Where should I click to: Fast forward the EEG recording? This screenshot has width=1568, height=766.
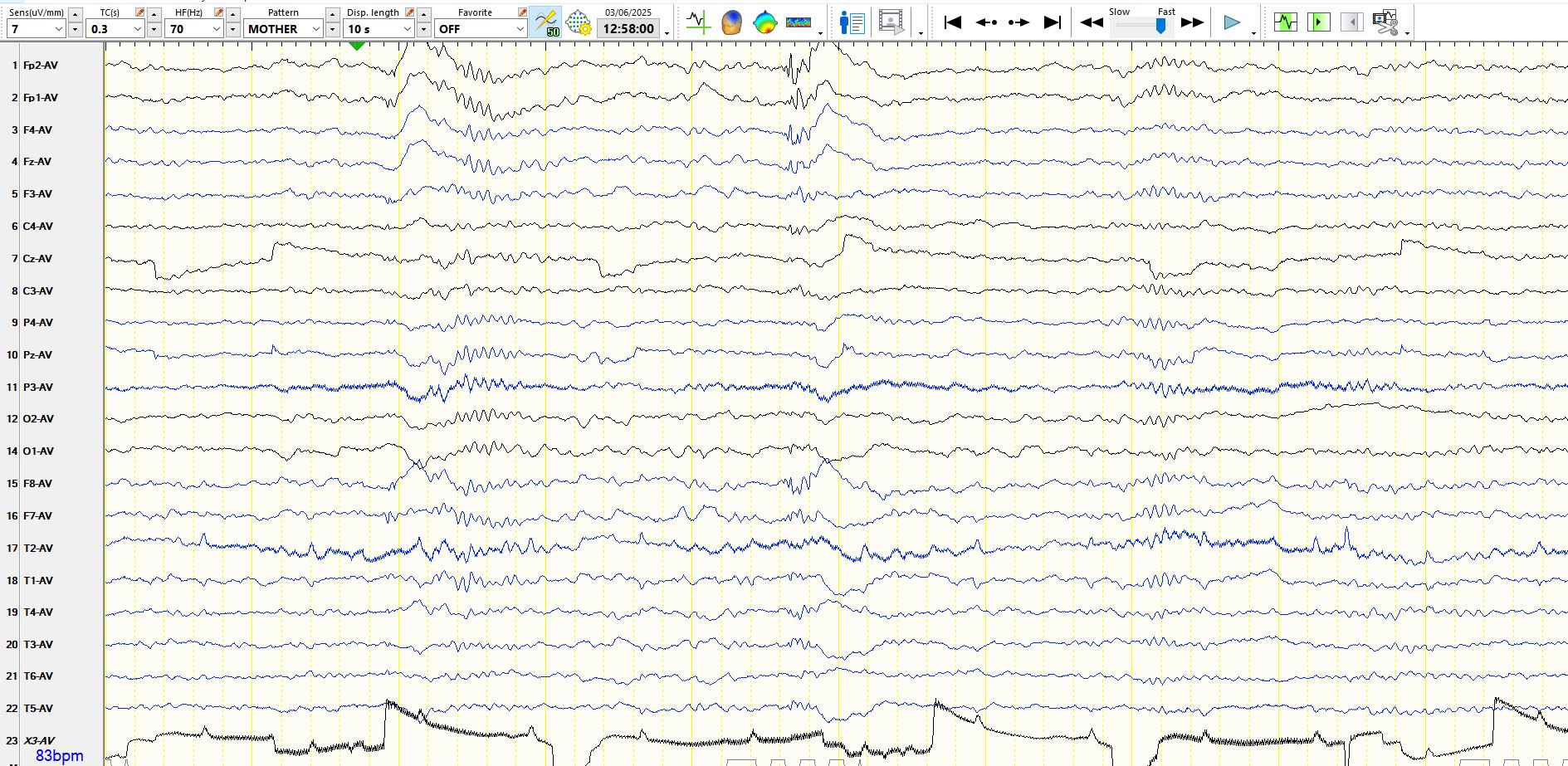tap(1192, 22)
